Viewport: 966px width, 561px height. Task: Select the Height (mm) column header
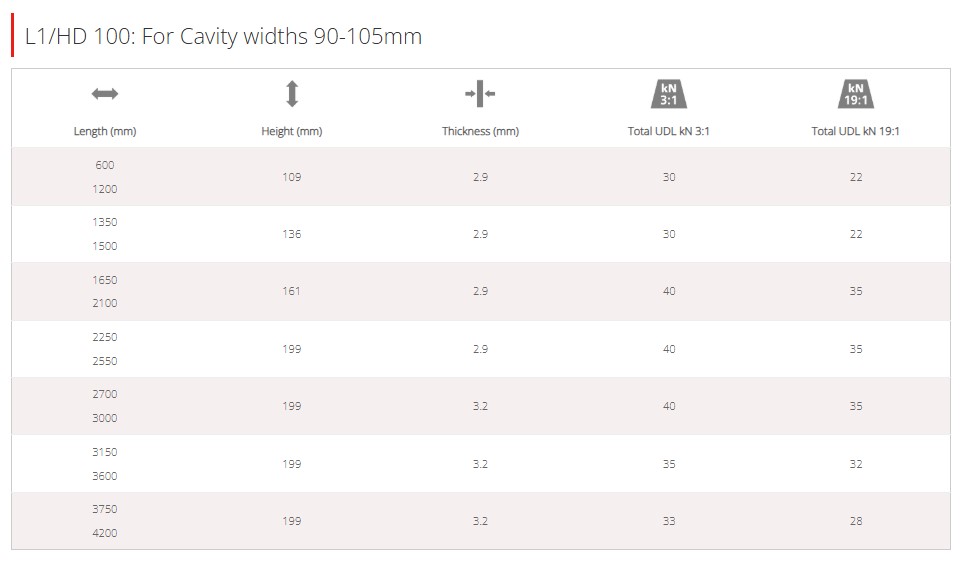(x=292, y=131)
